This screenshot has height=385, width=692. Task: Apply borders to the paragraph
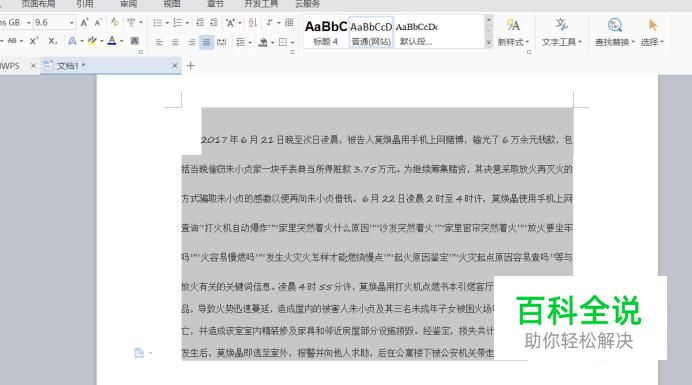tap(282, 42)
